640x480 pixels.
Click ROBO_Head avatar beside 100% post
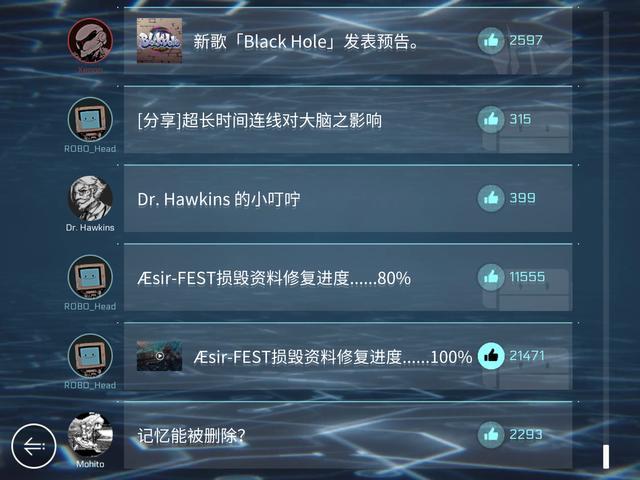click(x=90, y=356)
